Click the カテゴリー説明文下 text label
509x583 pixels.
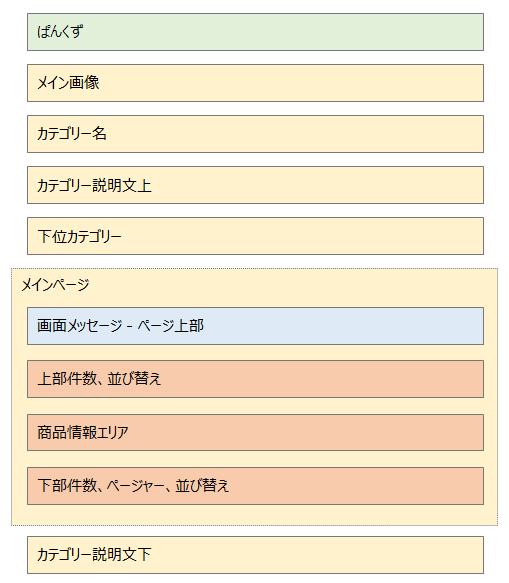pyautogui.click(x=94, y=554)
